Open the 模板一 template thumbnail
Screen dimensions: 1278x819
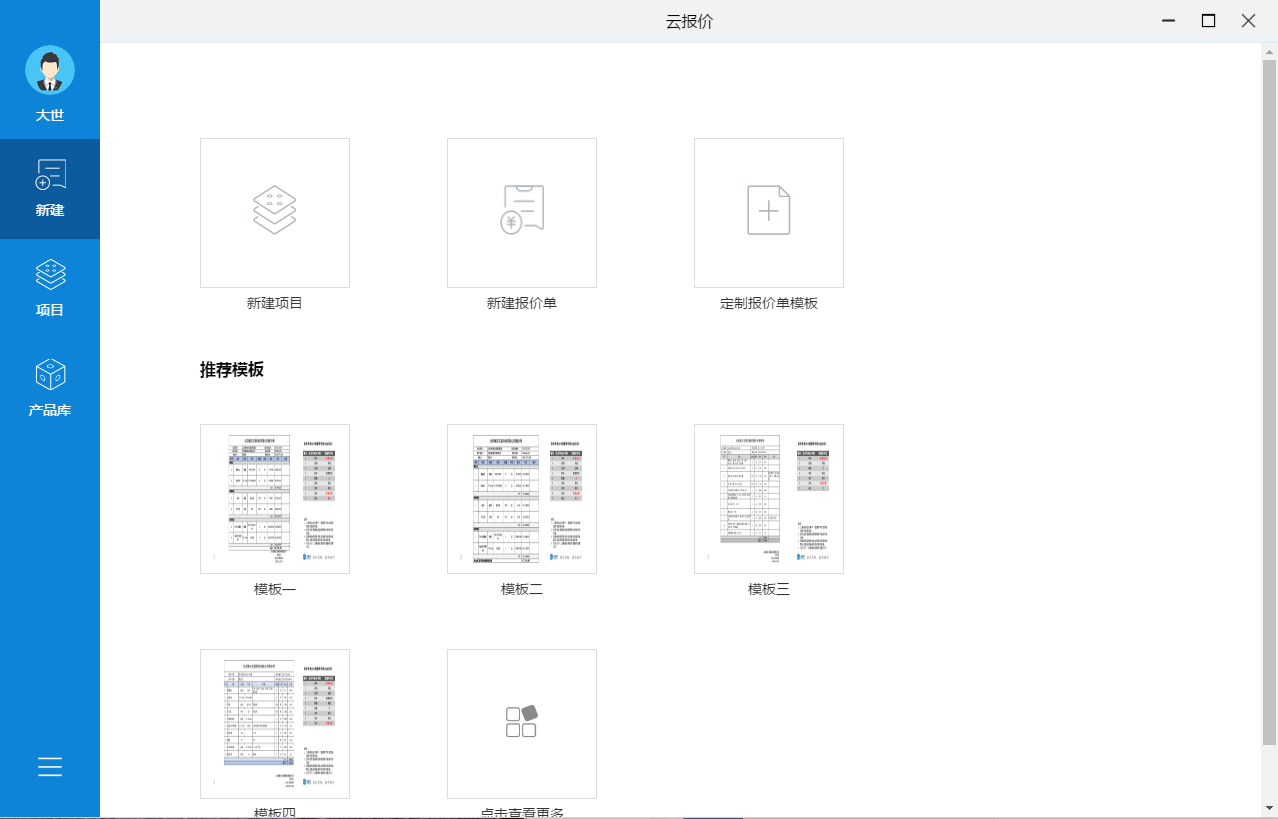pyautogui.click(x=274, y=498)
